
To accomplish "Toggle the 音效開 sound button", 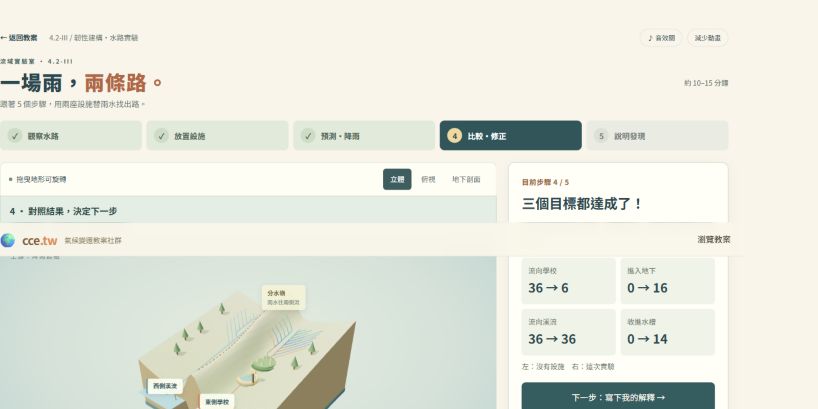I will (661, 38).
